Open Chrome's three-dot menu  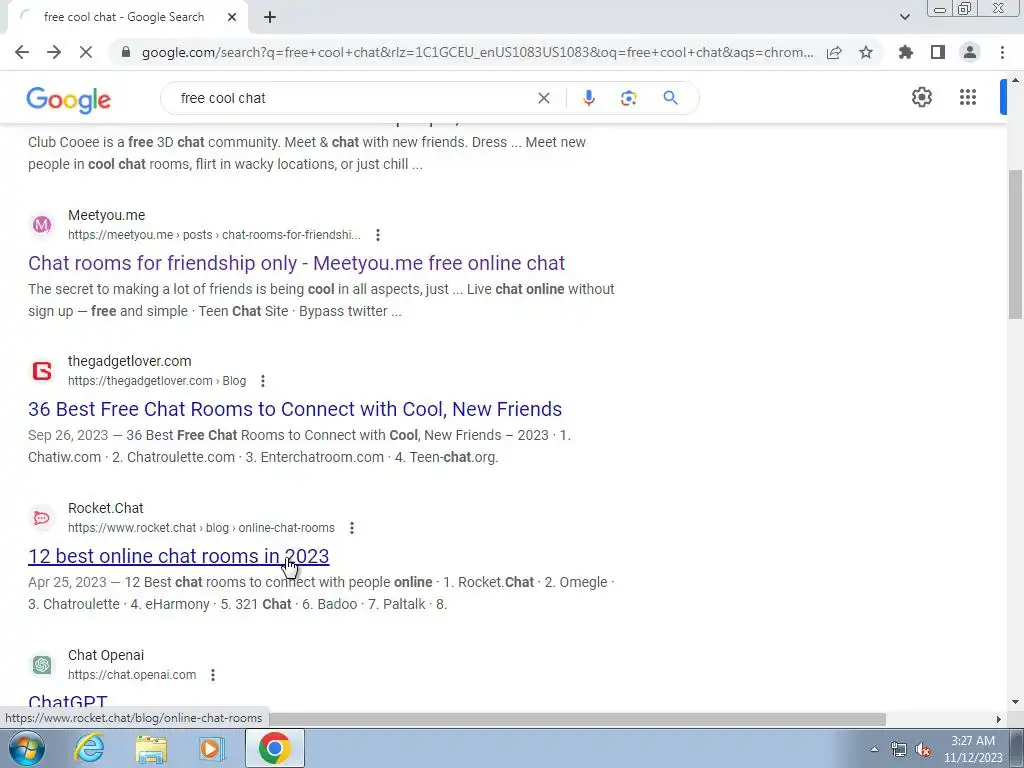[1002, 52]
